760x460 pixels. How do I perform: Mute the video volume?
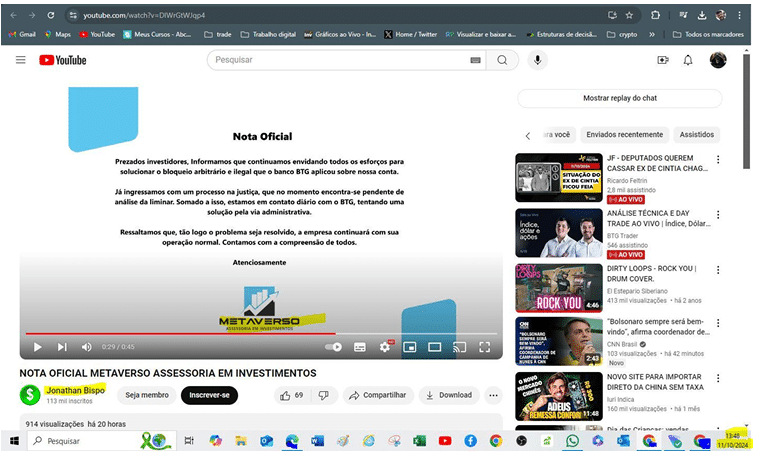(x=87, y=347)
